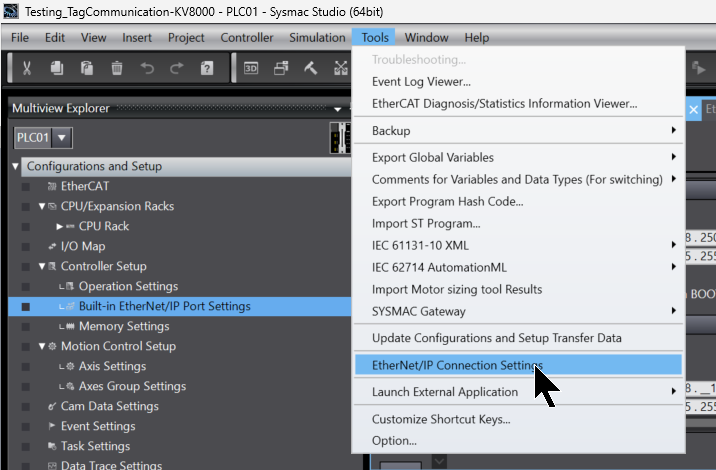This screenshot has height=470, width=716.
Task: Select Event Settings tree item
Action: pos(98,426)
